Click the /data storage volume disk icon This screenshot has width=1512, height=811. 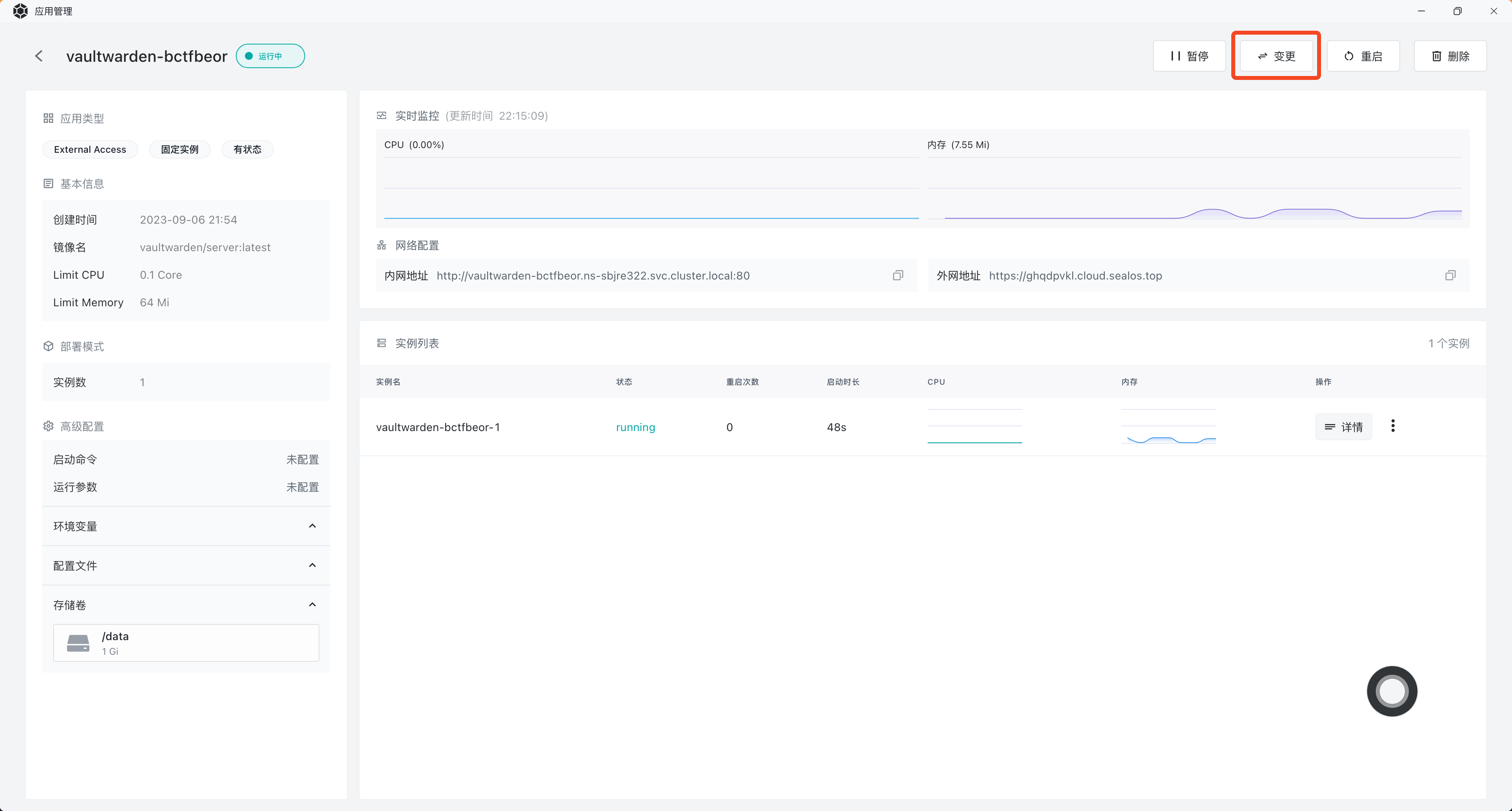coord(78,643)
